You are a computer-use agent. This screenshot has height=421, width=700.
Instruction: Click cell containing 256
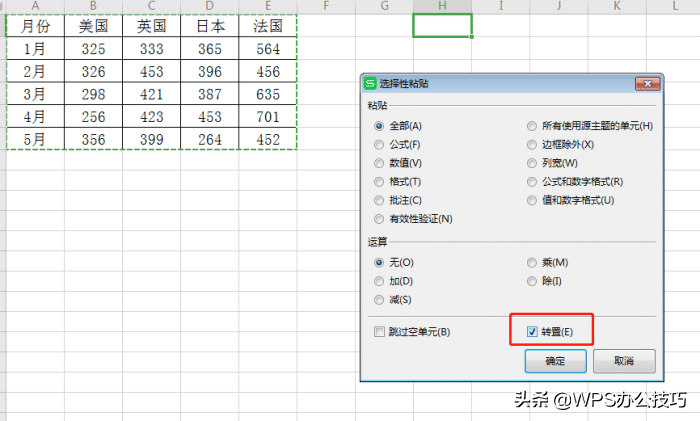pyautogui.click(x=93, y=116)
